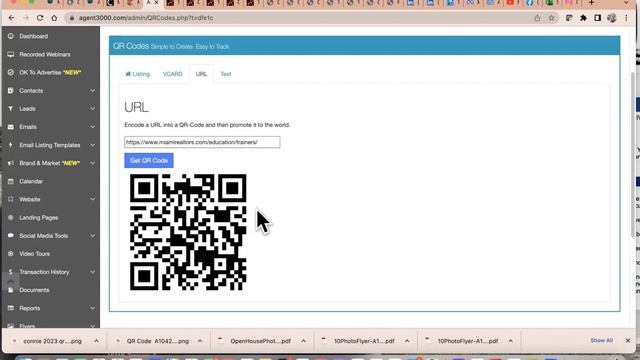Switch to the Listing tab
Image resolution: width=640 pixels, height=360 pixels.
138,74
